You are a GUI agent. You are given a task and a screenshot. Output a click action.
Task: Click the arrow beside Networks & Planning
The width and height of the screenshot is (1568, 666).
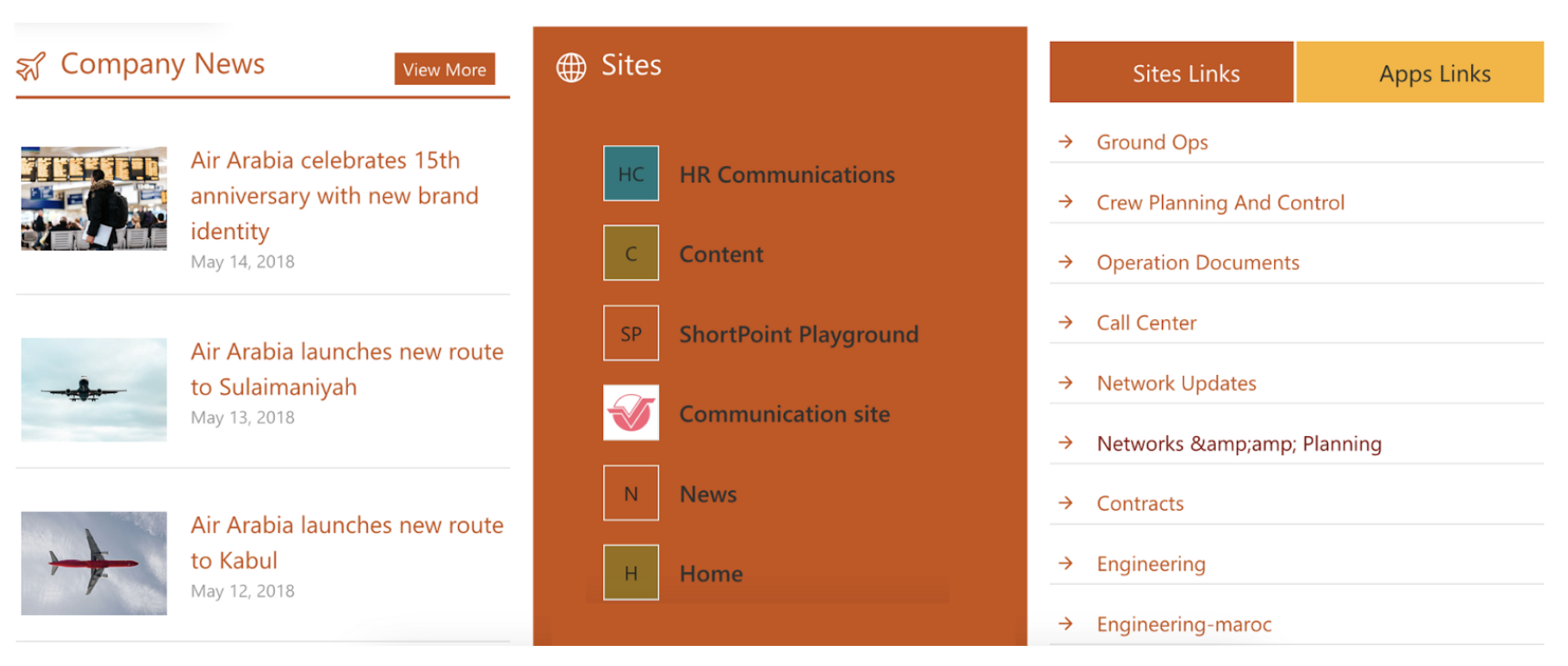[x=1065, y=442]
